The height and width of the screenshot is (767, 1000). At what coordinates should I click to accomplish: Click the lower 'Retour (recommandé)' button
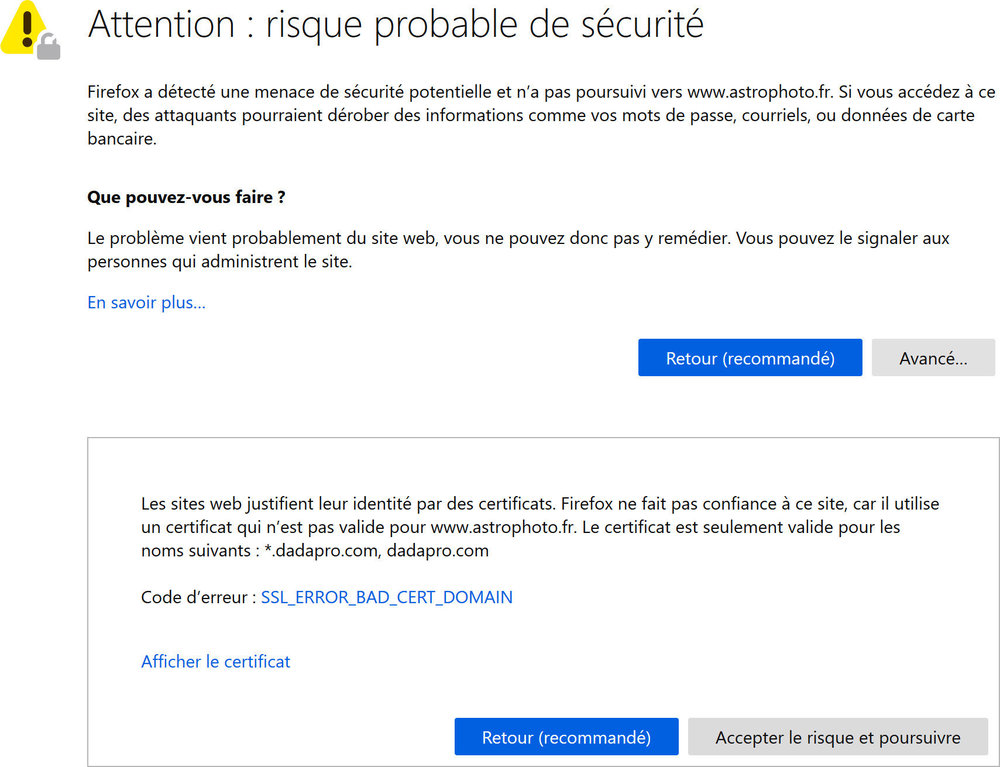click(566, 737)
